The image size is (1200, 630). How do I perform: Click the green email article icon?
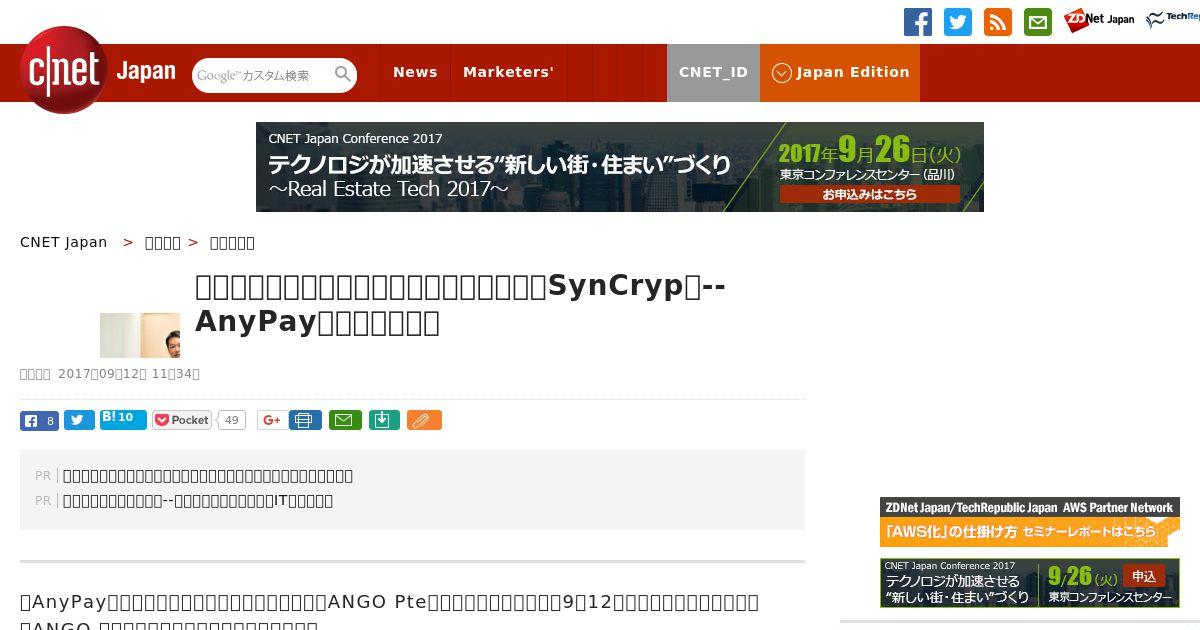point(345,421)
